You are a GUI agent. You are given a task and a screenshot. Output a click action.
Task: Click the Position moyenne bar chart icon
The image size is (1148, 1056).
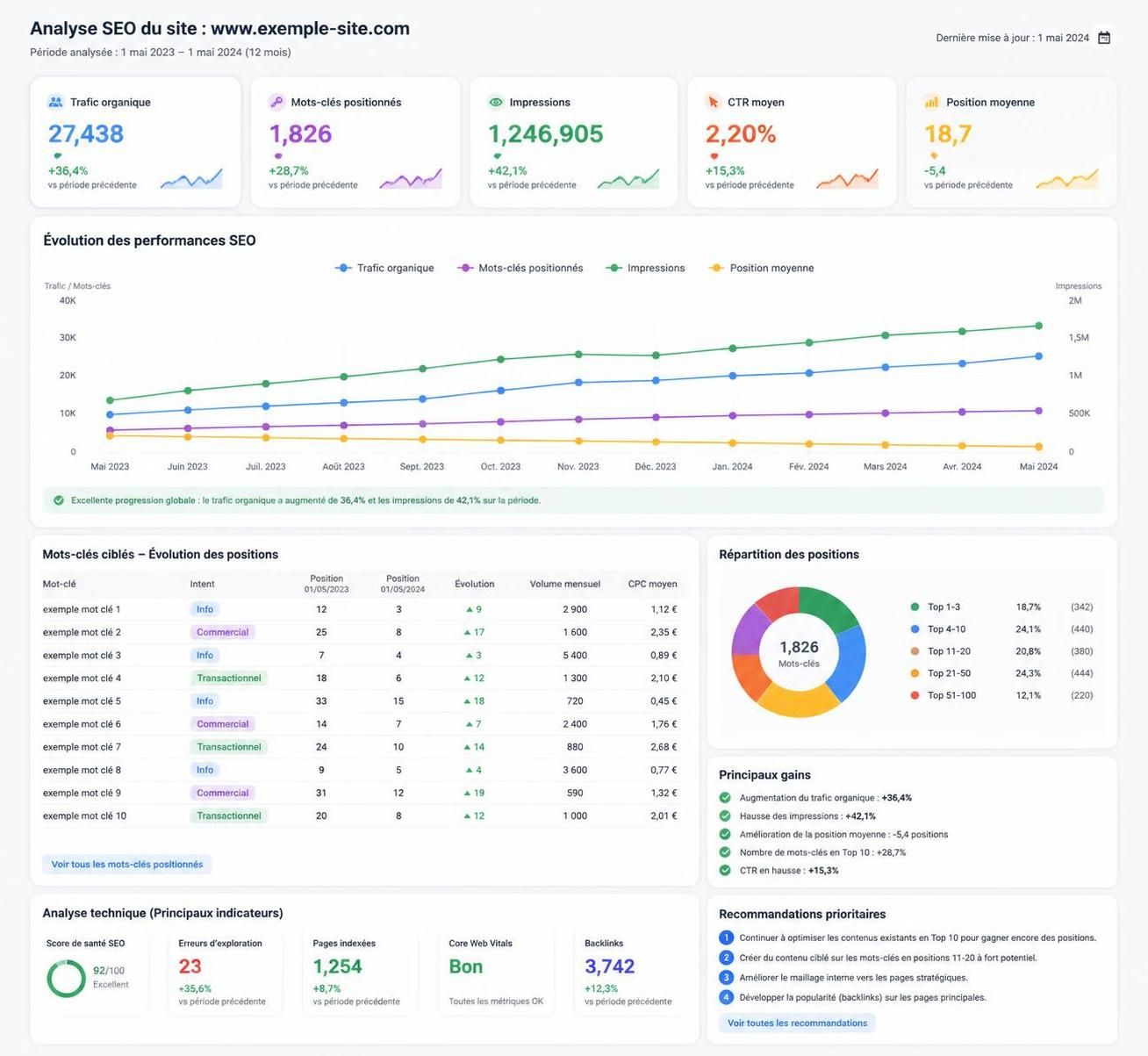[x=931, y=102]
